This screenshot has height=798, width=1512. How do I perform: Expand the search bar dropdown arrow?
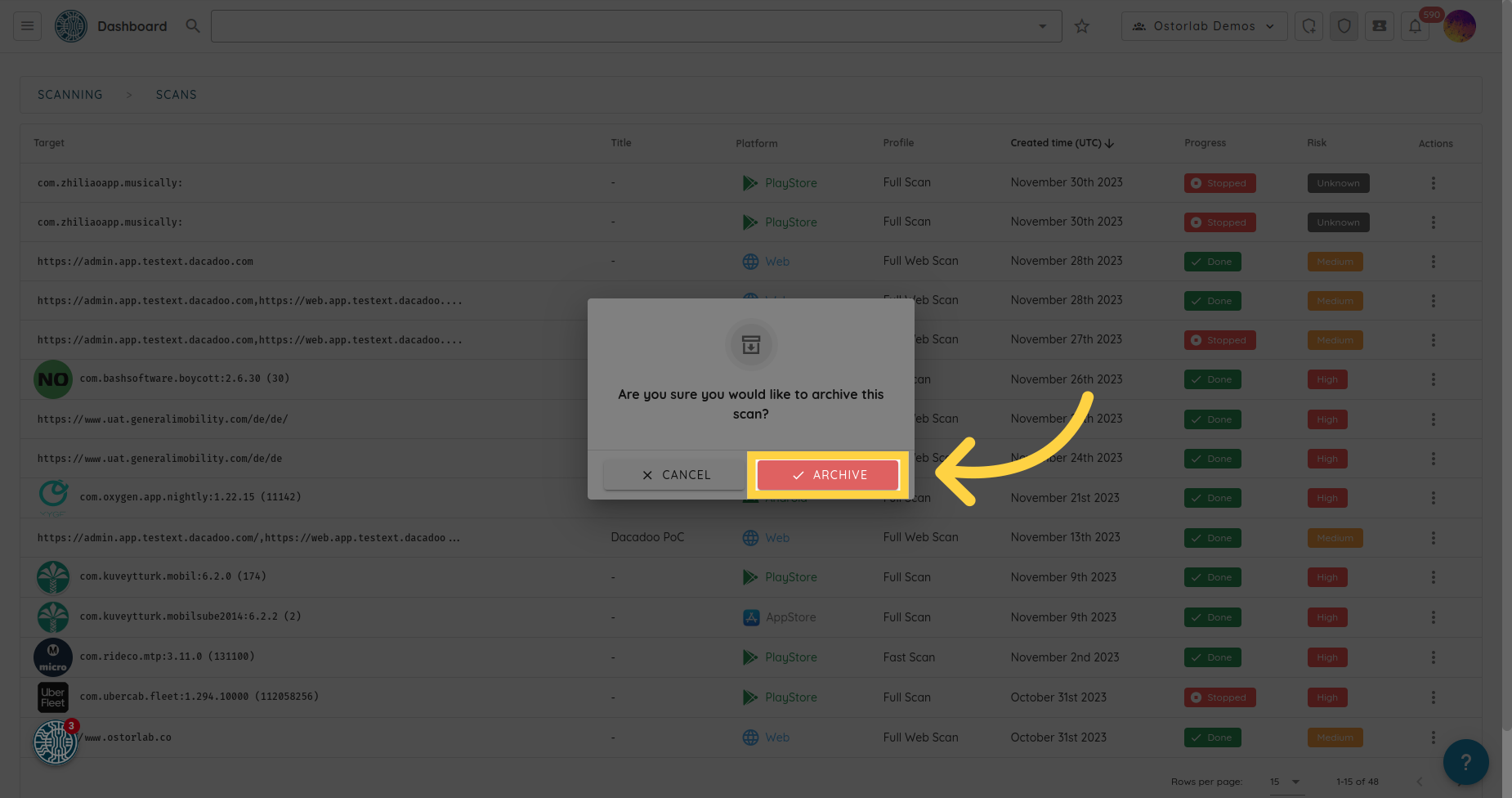tap(1042, 26)
